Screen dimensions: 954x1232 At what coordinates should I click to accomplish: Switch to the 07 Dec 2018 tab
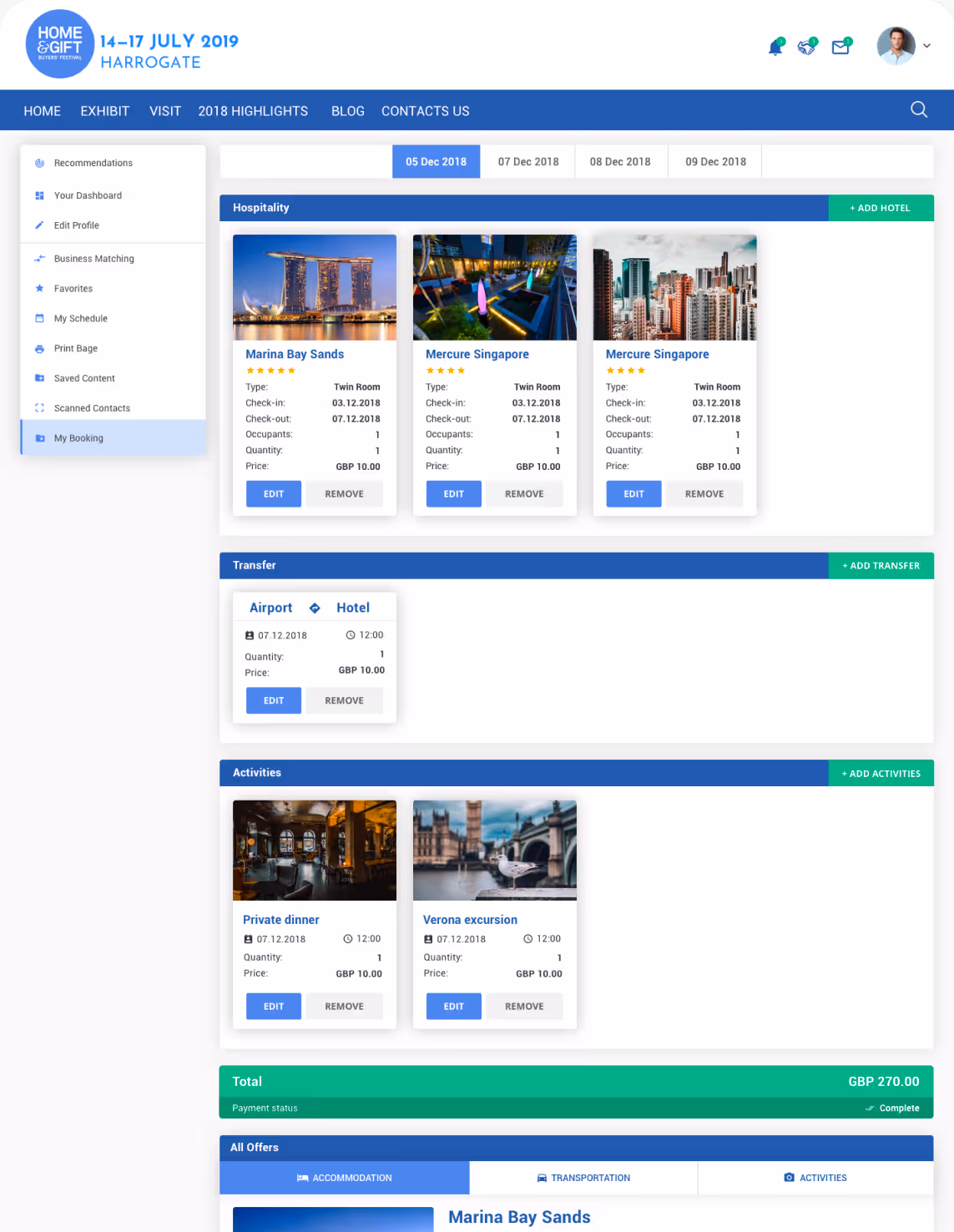point(528,162)
